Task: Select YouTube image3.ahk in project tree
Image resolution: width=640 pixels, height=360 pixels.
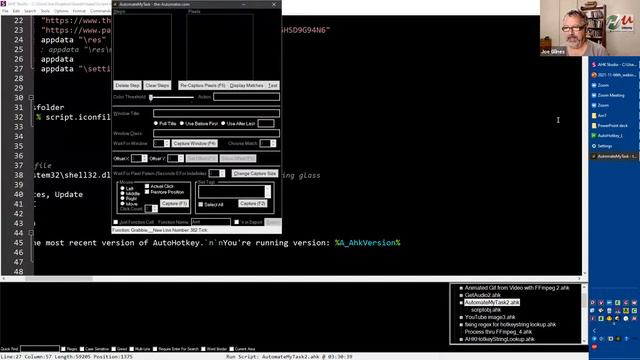Action: coord(490,317)
